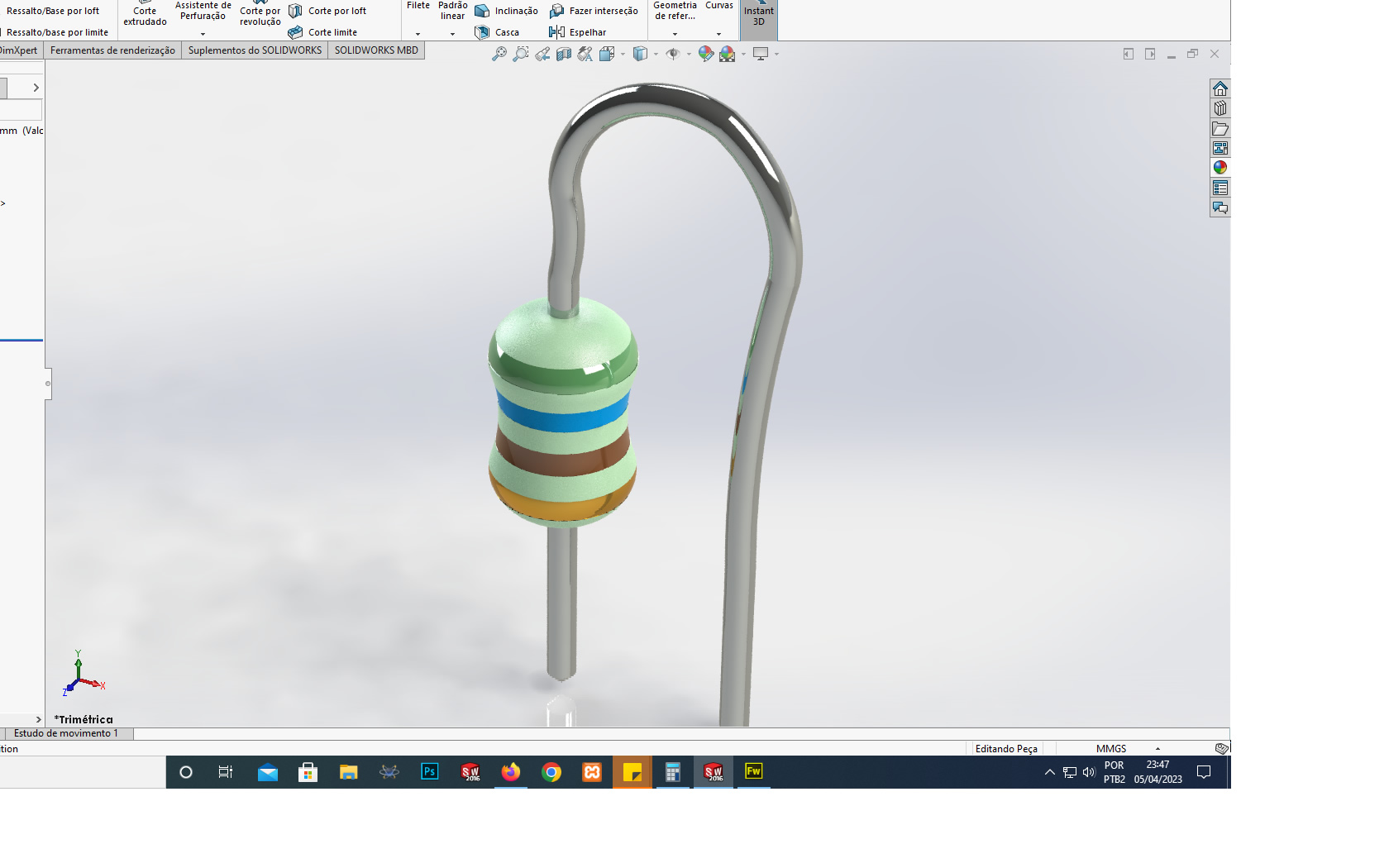Open Photoshop from the taskbar
This screenshot has height=868, width=1389.
pos(430,772)
